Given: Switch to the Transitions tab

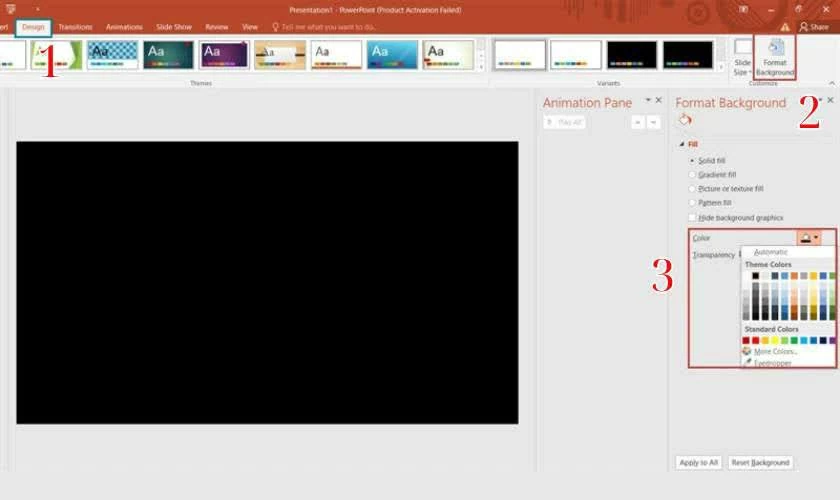Looking at the screenshot, I should pyautogui.click(x=75, y=27).
